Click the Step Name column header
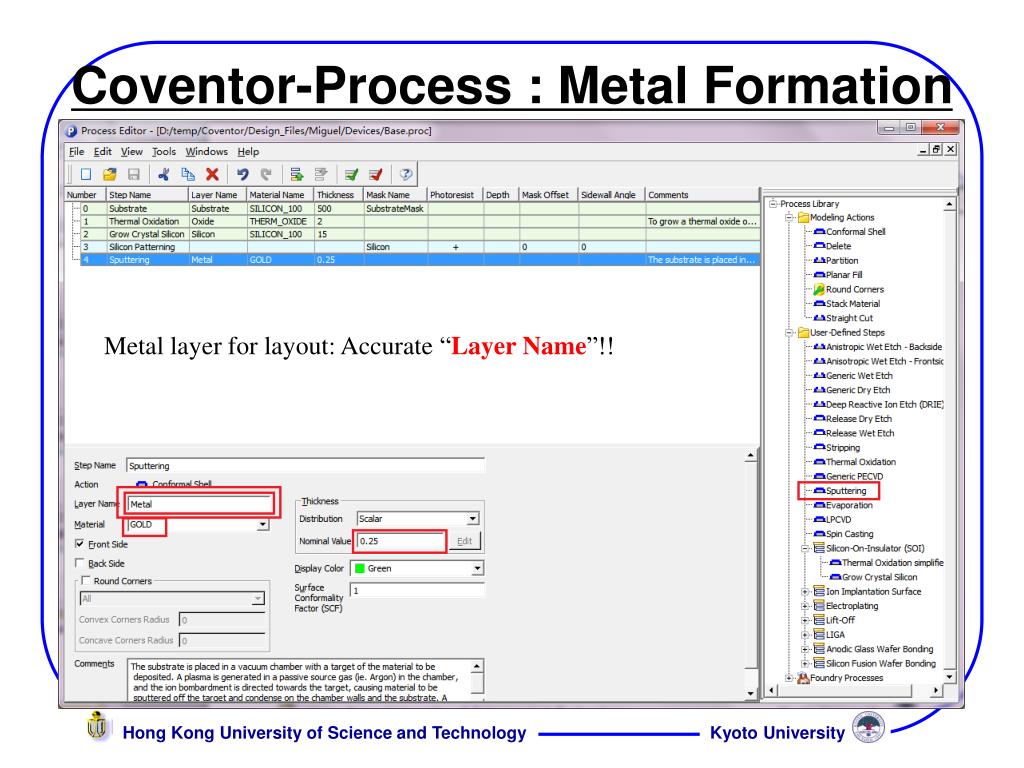Screen dimensions: 1024x768 pos(148,195)
